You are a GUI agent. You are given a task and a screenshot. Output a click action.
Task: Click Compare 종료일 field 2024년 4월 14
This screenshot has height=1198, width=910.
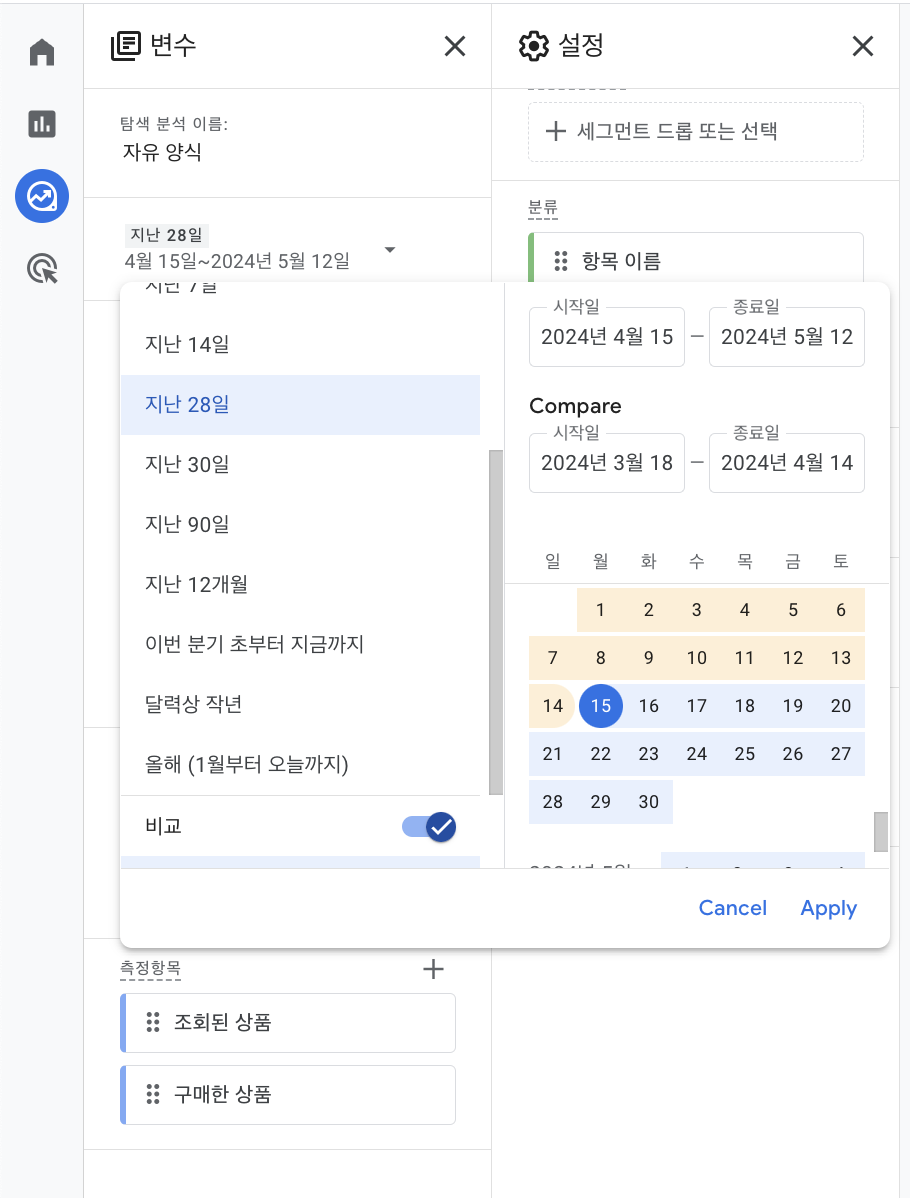coord(787,463)
